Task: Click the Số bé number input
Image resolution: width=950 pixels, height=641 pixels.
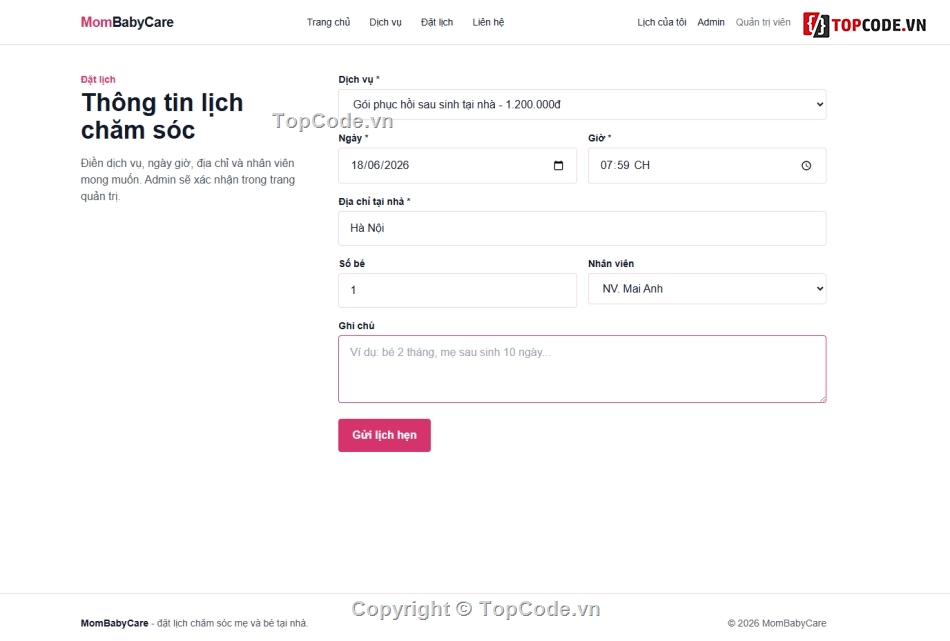Action: [x=457, y=290]
